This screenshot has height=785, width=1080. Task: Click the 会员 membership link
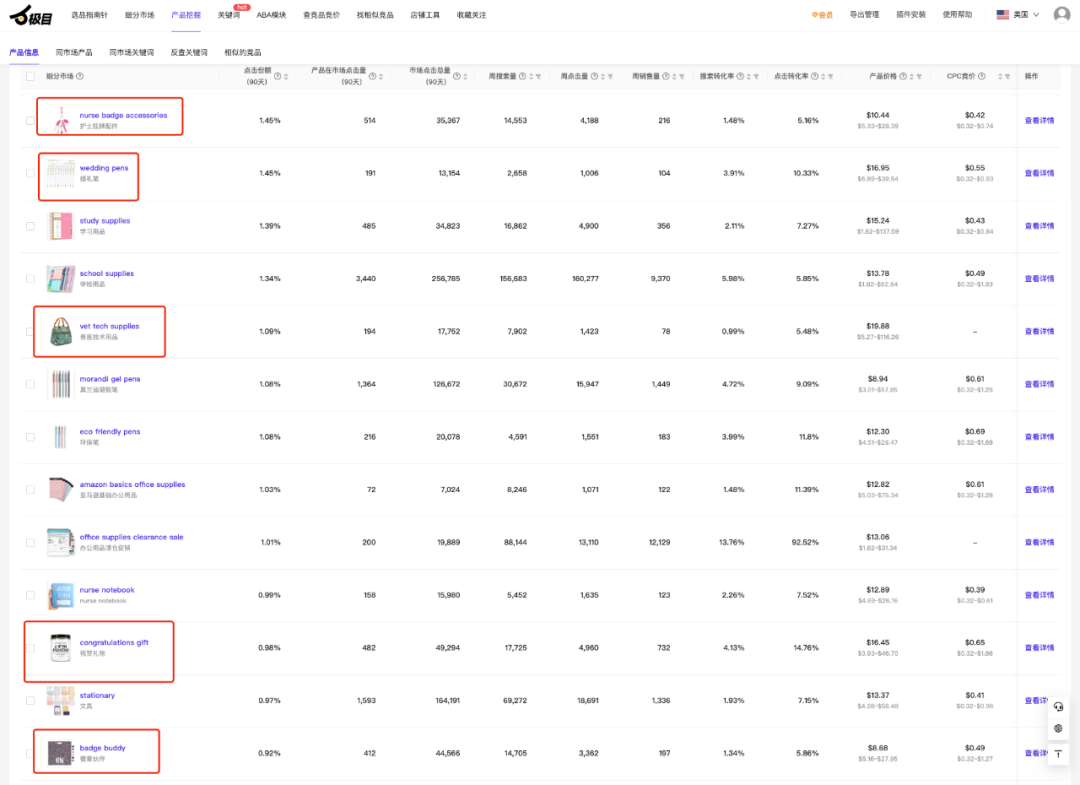coord(822,14)
